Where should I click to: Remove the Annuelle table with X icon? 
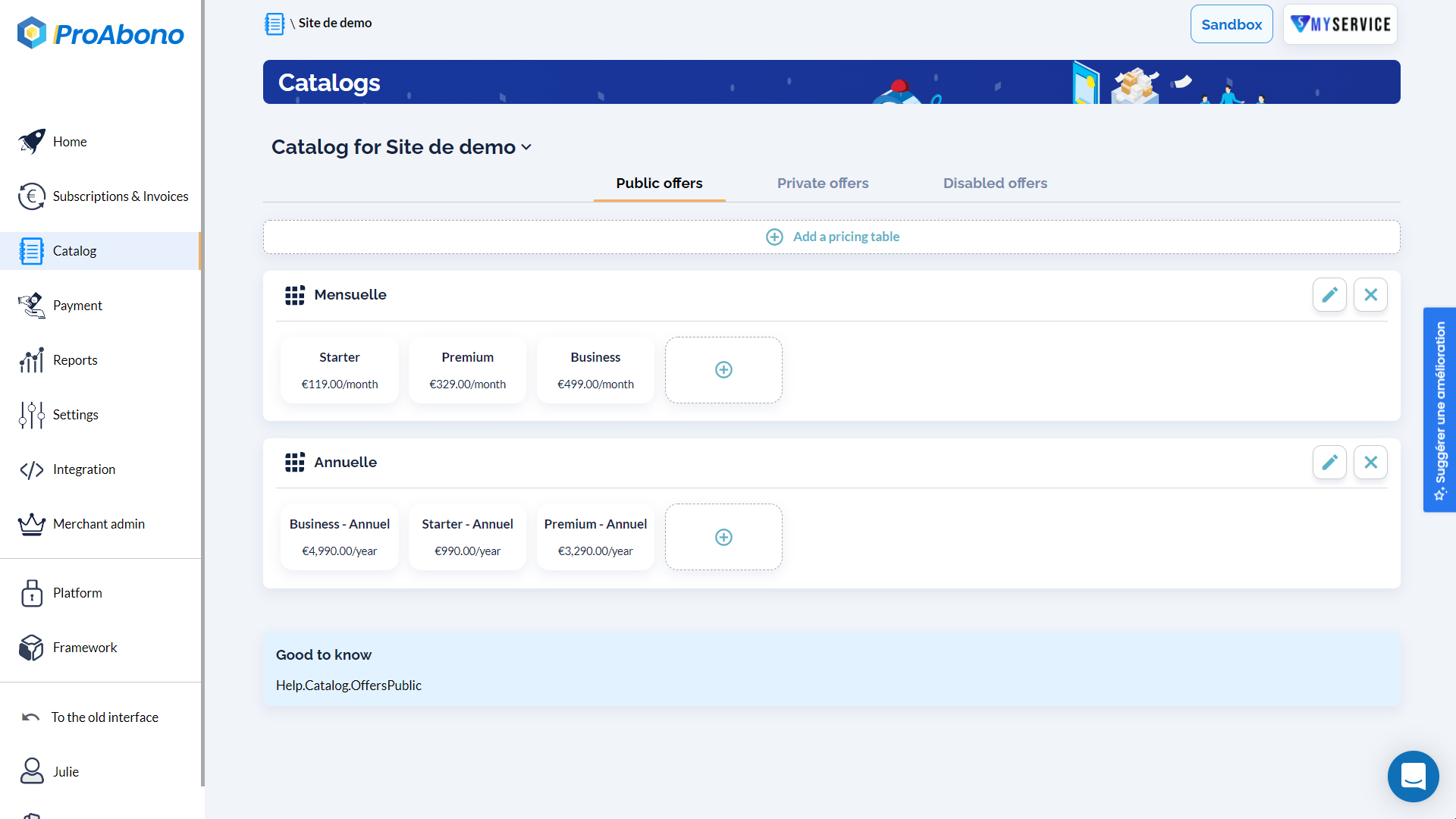pyautogui.click(x=1370, y=463)
